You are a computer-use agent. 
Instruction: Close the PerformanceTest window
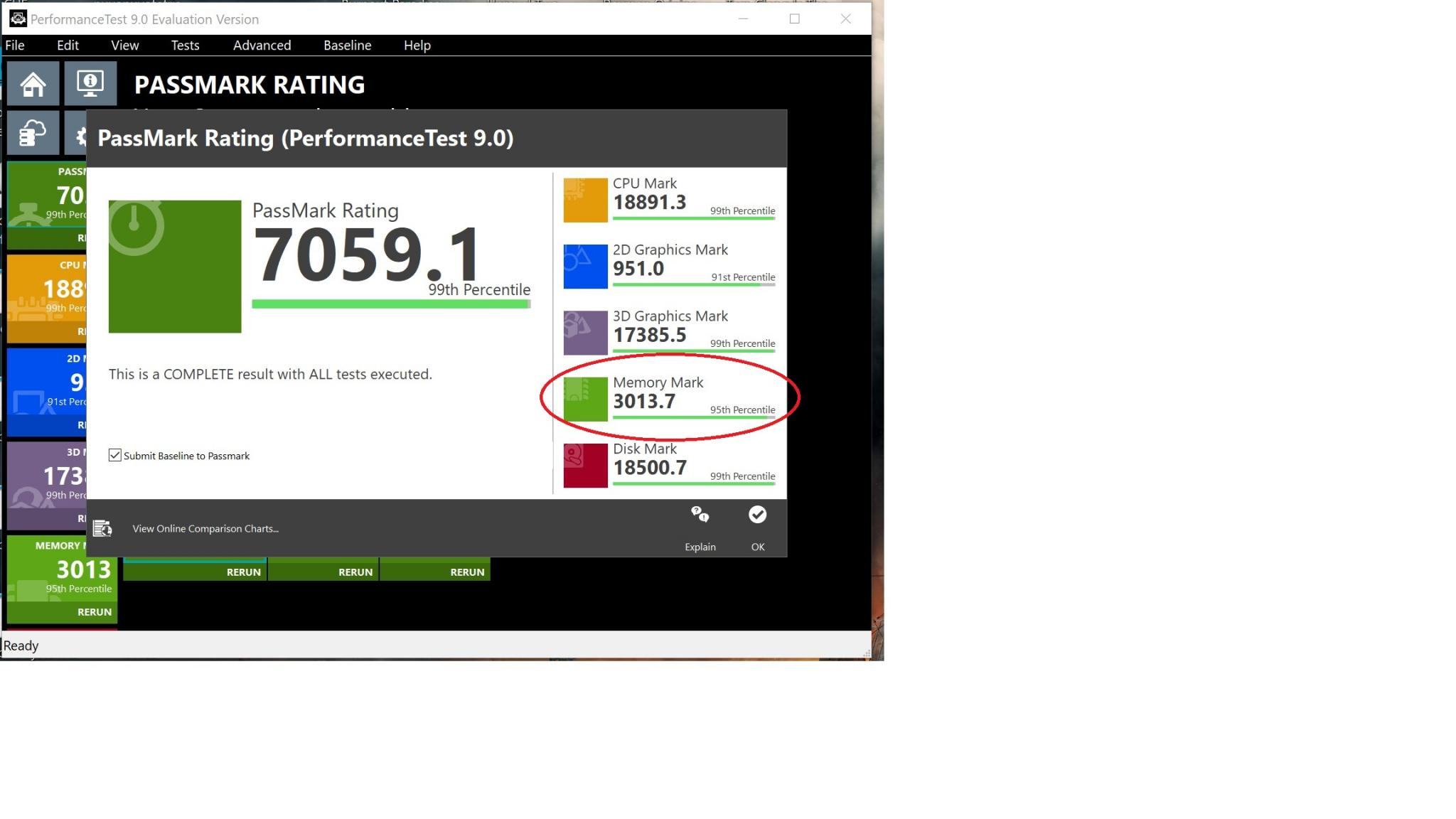pos(846,19)
